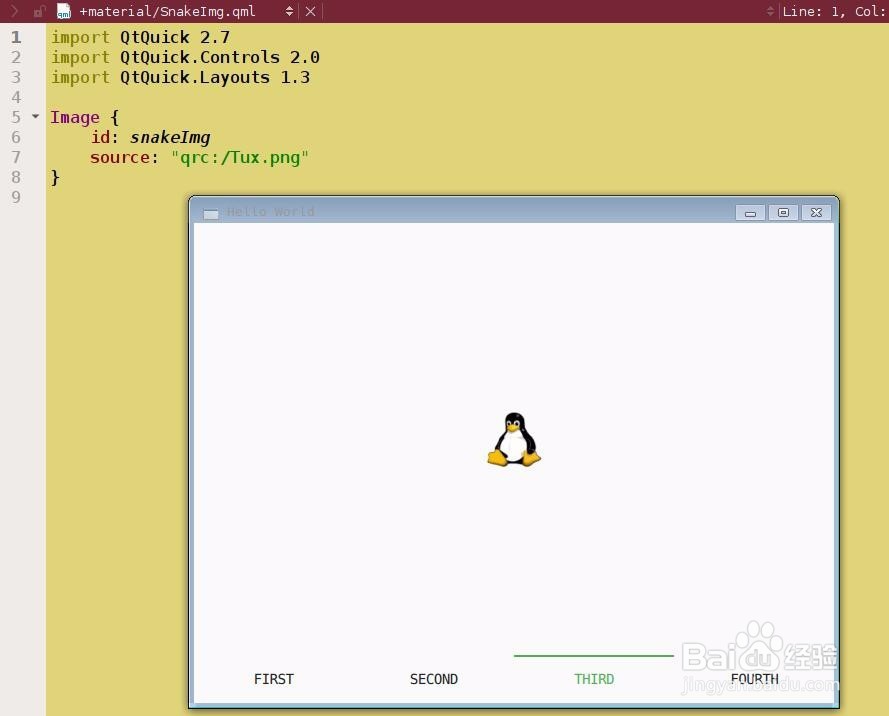889x716 pixels.
Task: Click the Hello World window menu icon
Action: tap(211, 214)
